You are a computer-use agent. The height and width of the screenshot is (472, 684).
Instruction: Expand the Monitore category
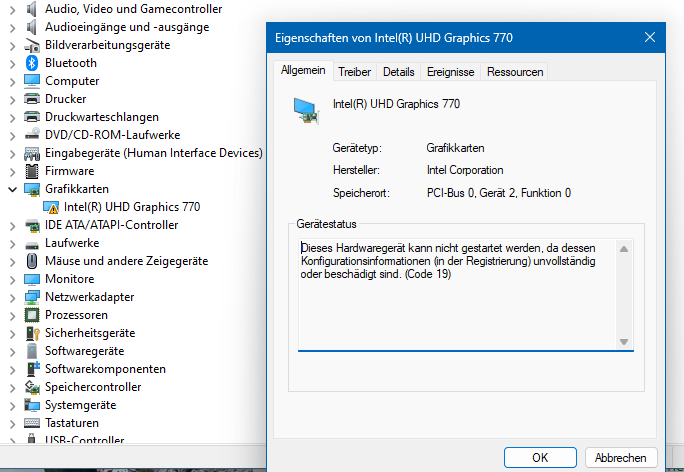13,280
